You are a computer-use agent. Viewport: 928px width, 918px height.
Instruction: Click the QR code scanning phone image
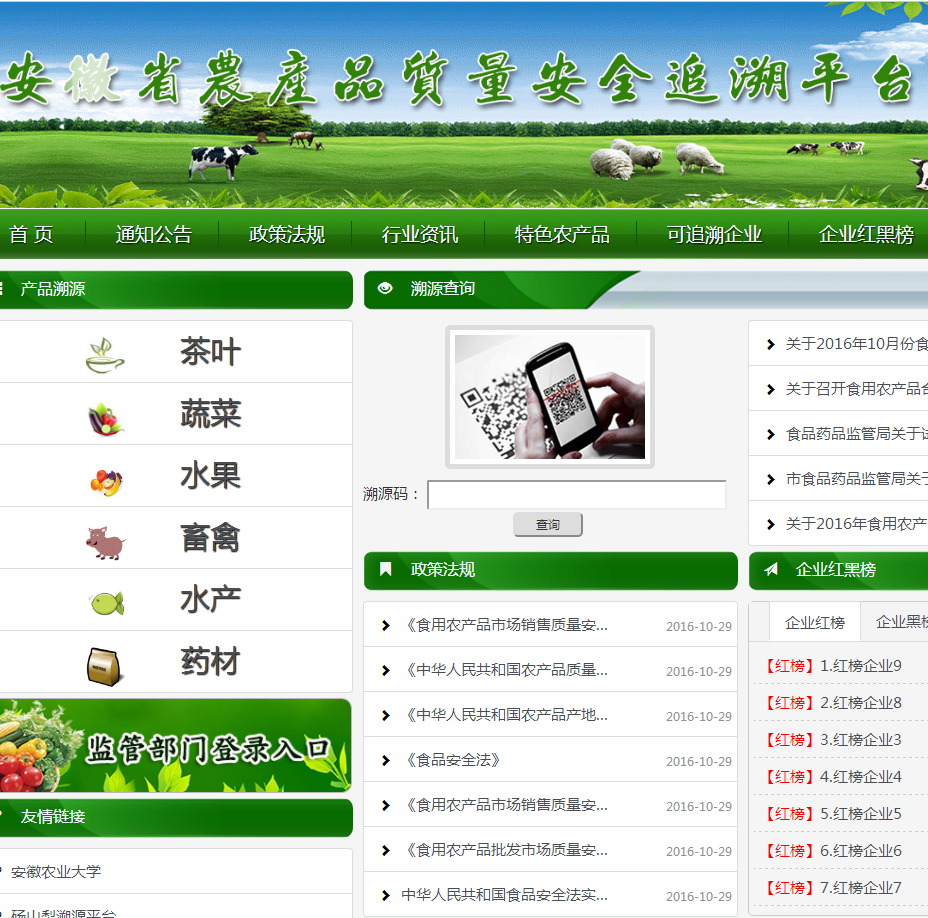550,397
